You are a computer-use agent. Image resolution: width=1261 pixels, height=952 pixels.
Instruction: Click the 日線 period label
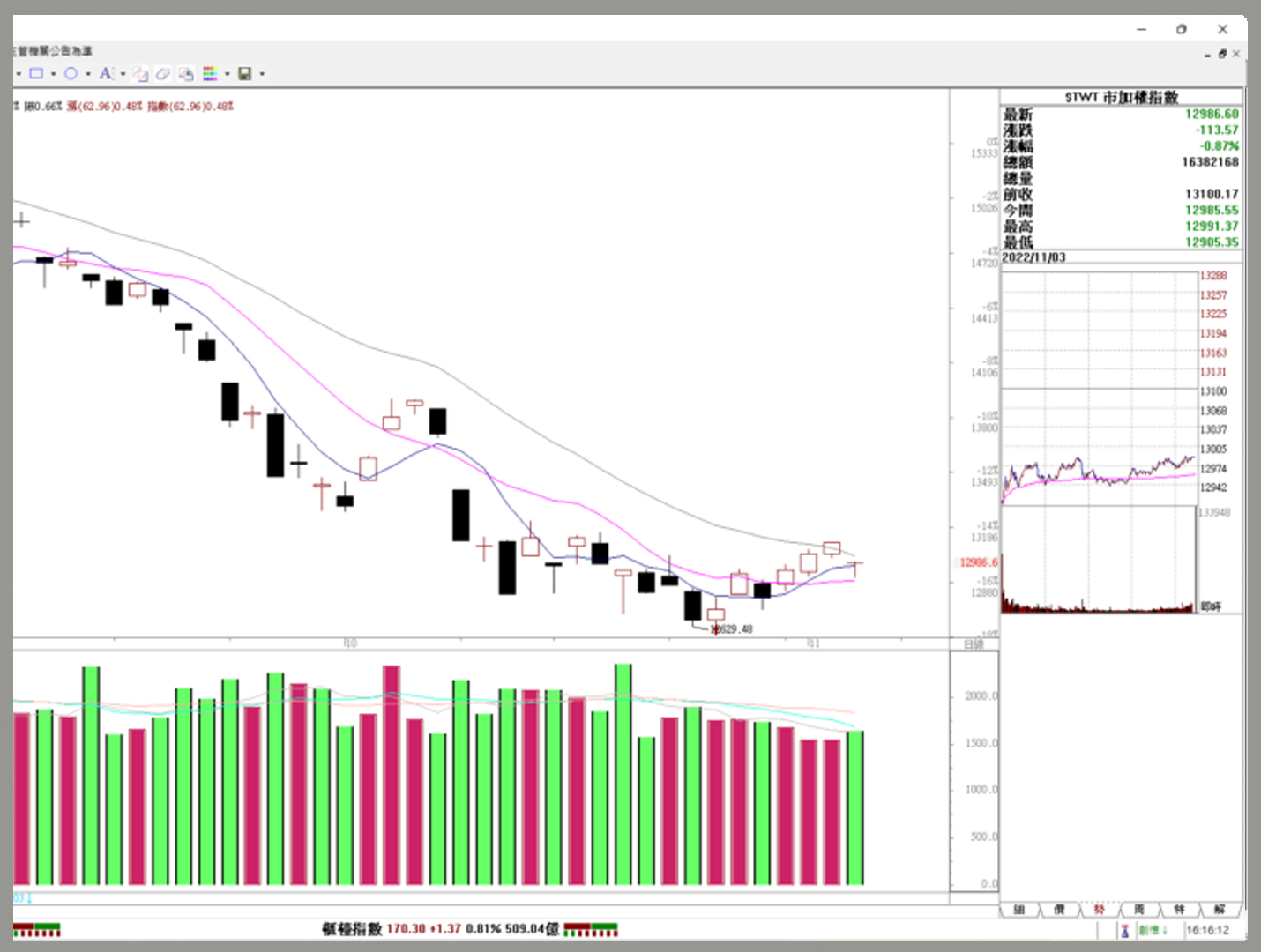coord(974,644)
